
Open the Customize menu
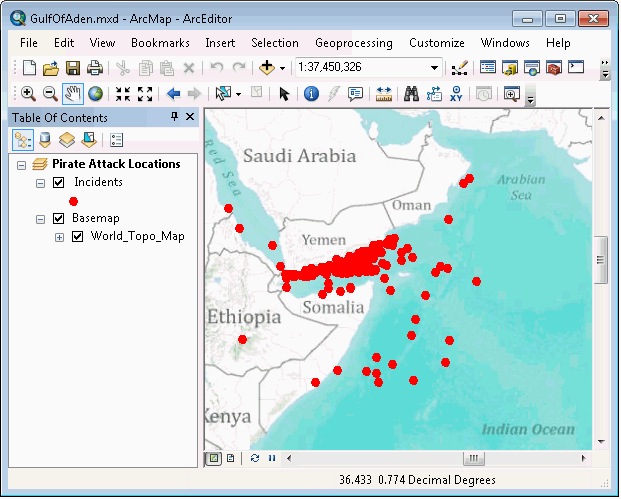[x=437, y=43]
